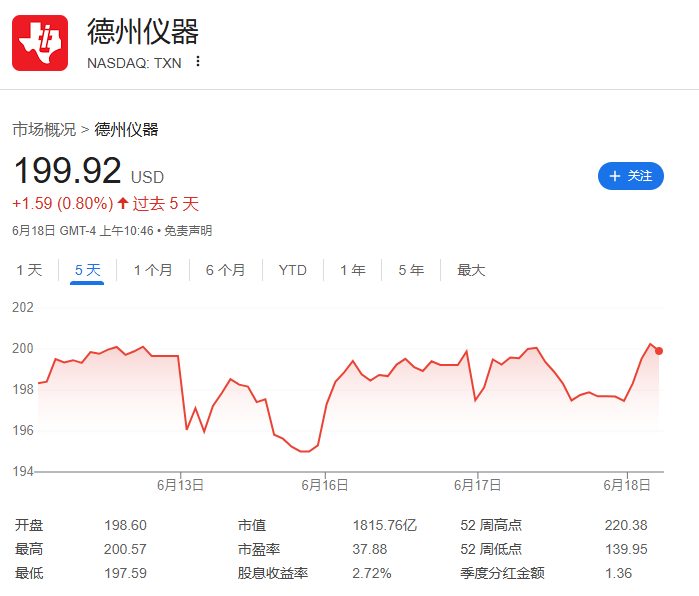Click the 52 周低点 value 139.95
This screenshot has width=699, height=596.
[626, 550]
